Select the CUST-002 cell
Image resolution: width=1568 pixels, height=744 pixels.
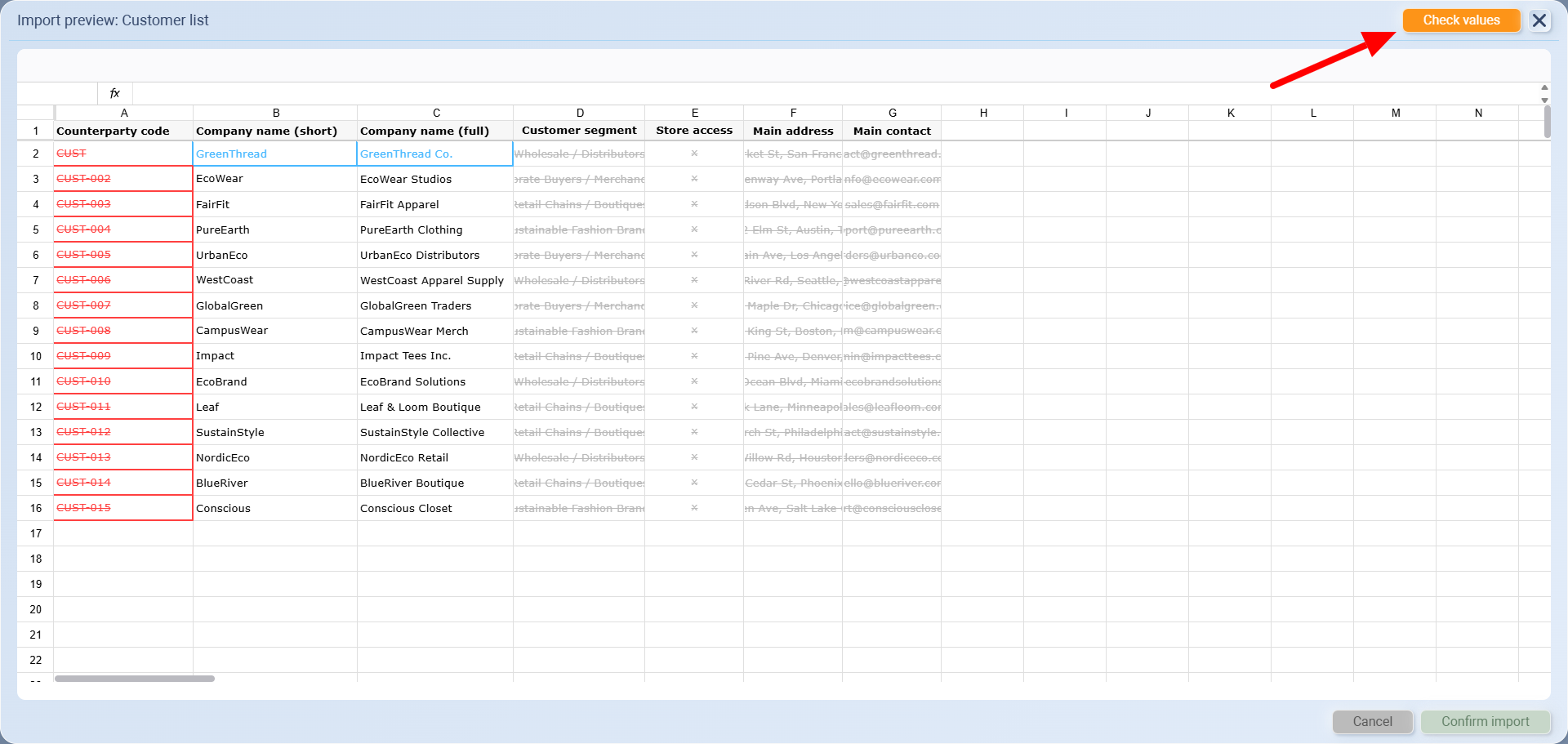coord(123,179)
